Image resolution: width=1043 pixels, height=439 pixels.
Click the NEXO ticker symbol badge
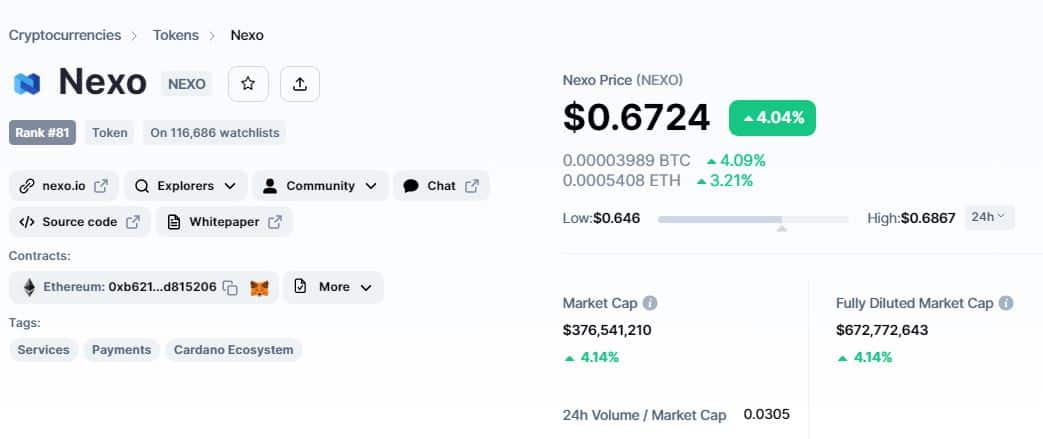coord(186,84)
